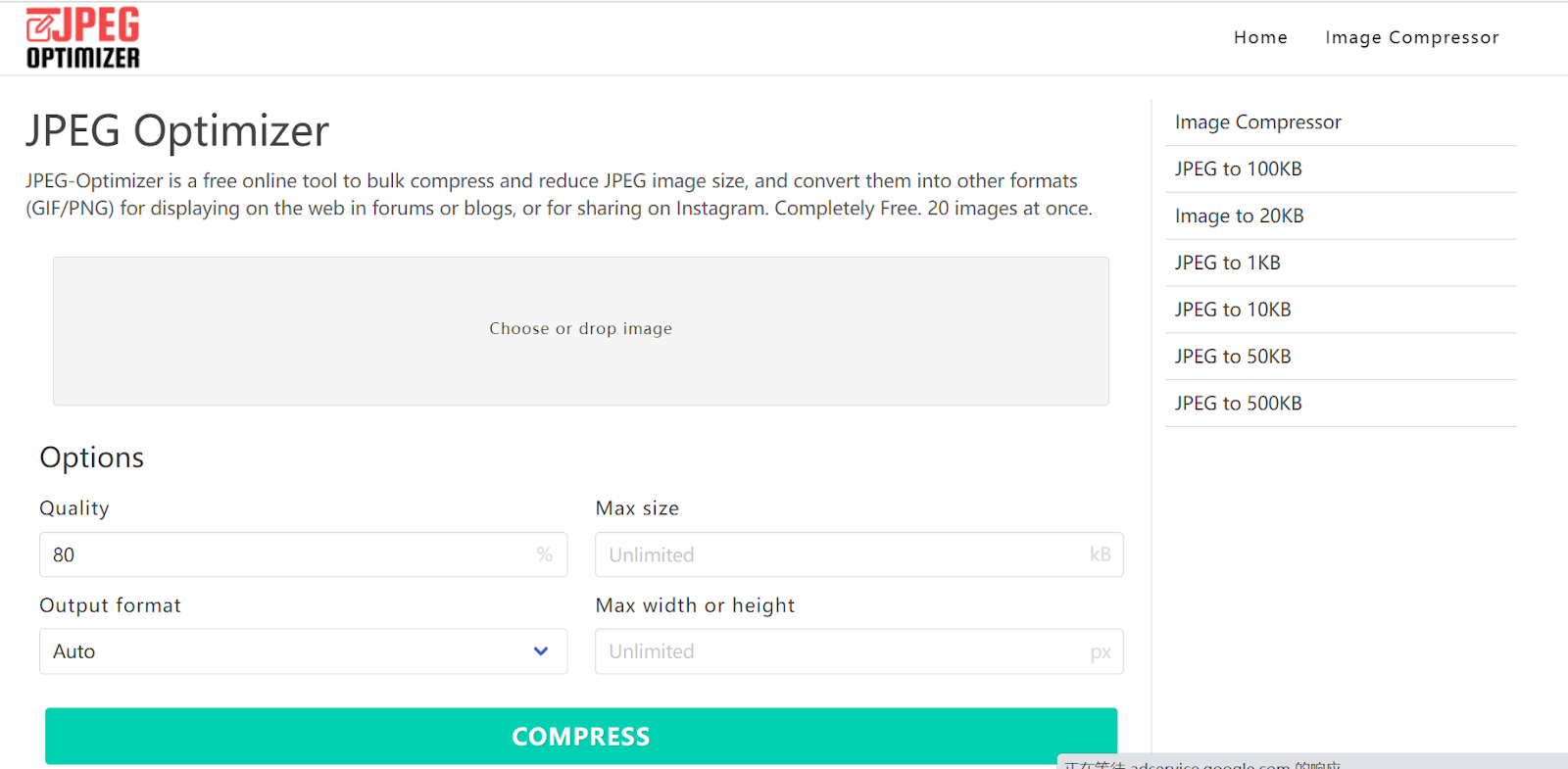
Task: Expand the Output format Auto dropdown
Action: (303, 651)
